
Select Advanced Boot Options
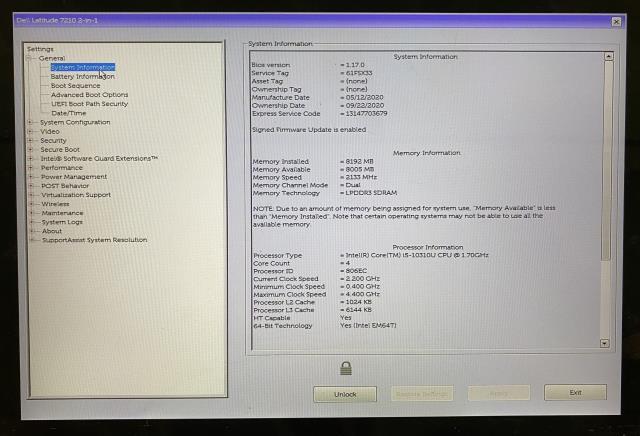pos(89,94)
